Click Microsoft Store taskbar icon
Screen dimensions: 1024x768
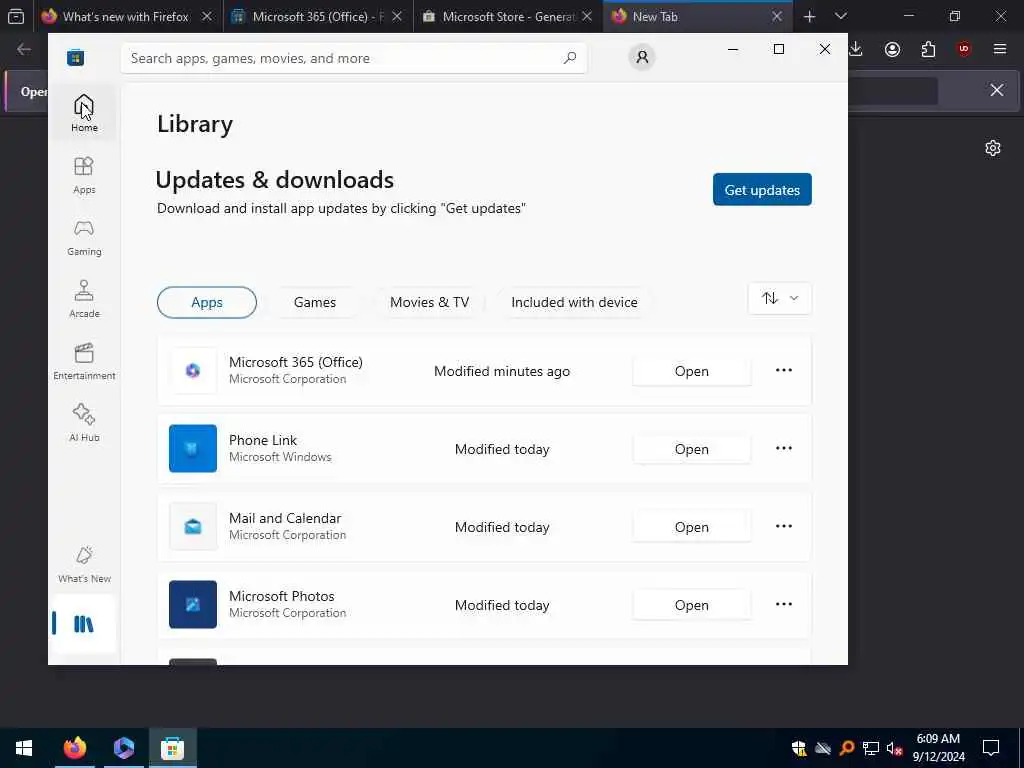(x=172, y=748)
